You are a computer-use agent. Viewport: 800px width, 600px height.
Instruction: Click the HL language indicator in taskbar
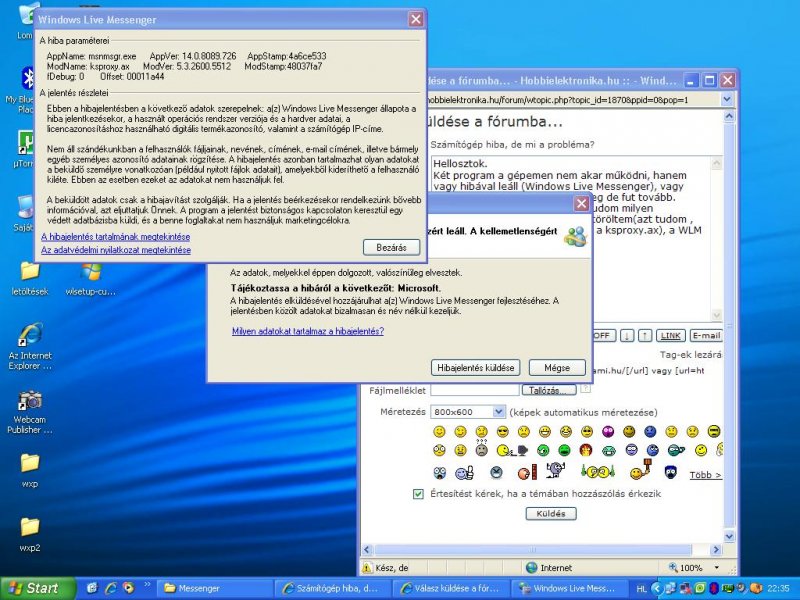[x=641, y=589]
